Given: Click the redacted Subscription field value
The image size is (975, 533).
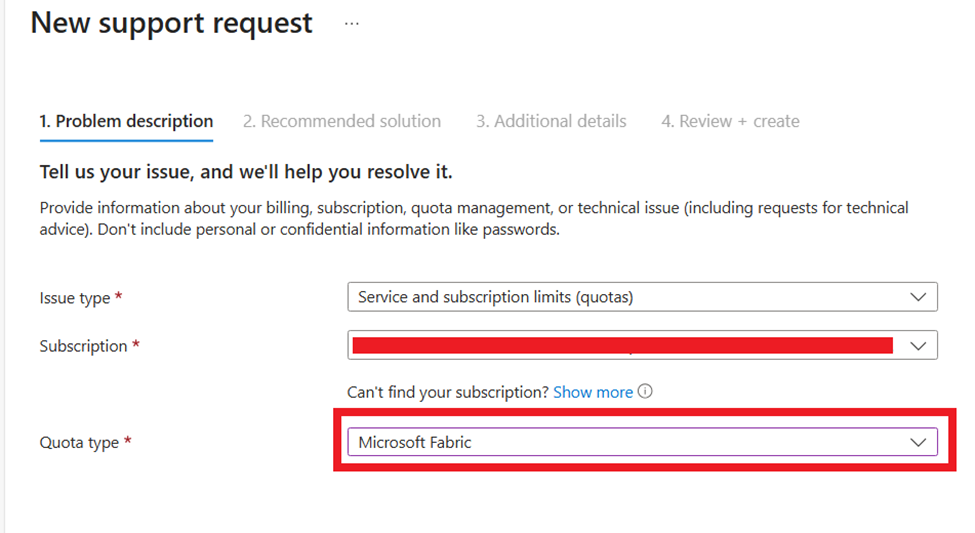Looking at the screenshot, I should (x=620, y=346).
